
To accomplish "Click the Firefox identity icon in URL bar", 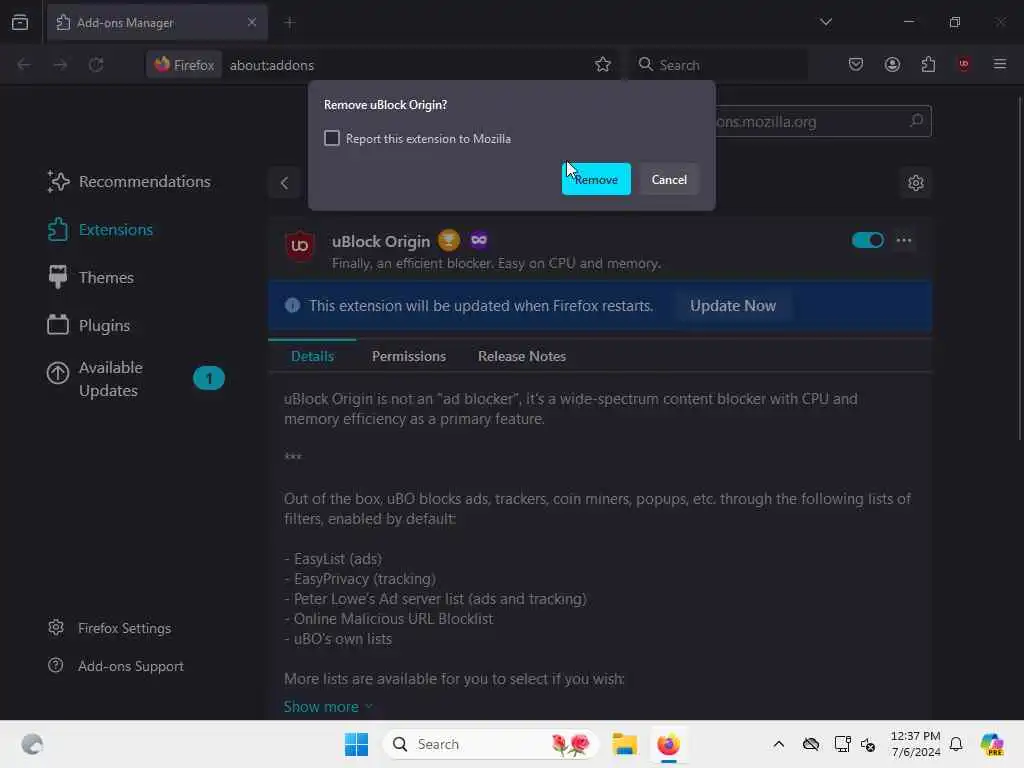I will click(x=185, y=65).
